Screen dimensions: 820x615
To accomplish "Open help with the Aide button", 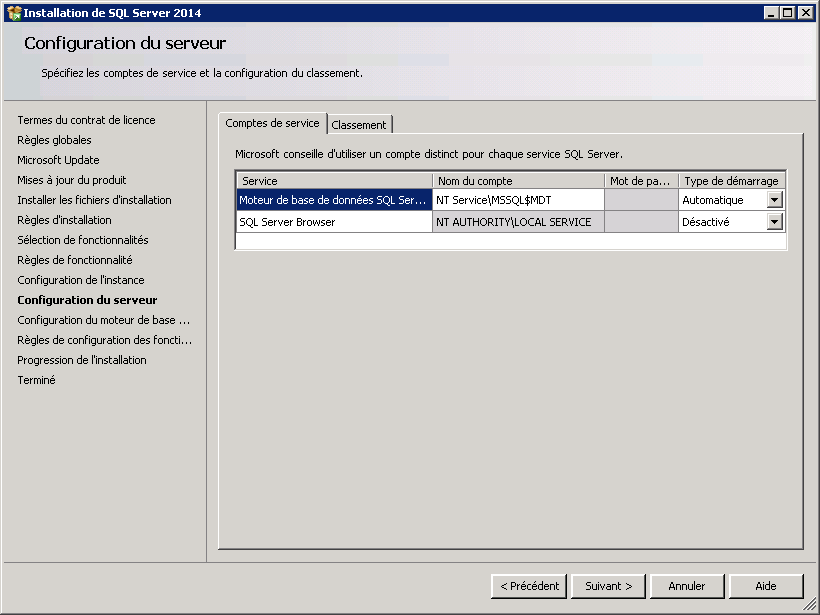I will (766, 586).
